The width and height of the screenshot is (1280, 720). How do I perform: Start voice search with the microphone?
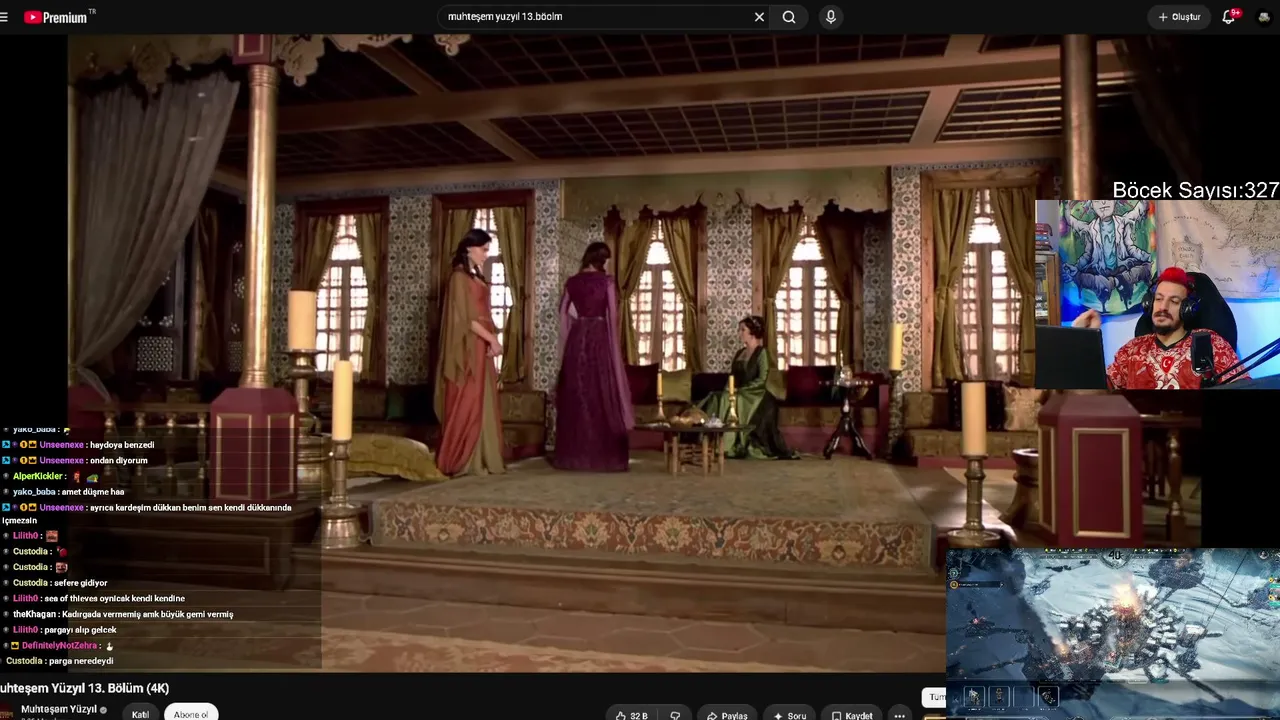point(831,17)
